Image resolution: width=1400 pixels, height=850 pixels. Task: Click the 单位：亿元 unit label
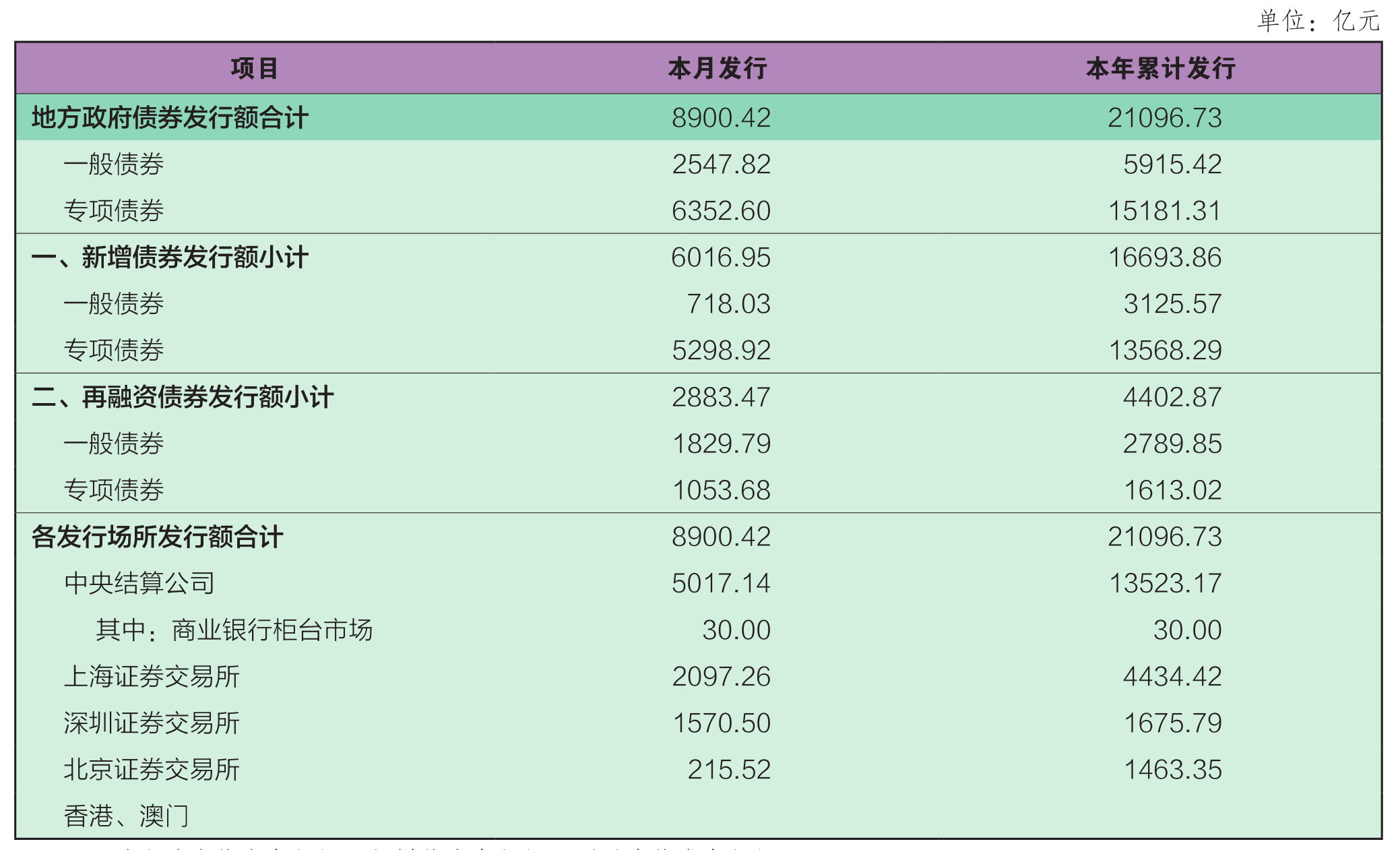point(1318,21)
